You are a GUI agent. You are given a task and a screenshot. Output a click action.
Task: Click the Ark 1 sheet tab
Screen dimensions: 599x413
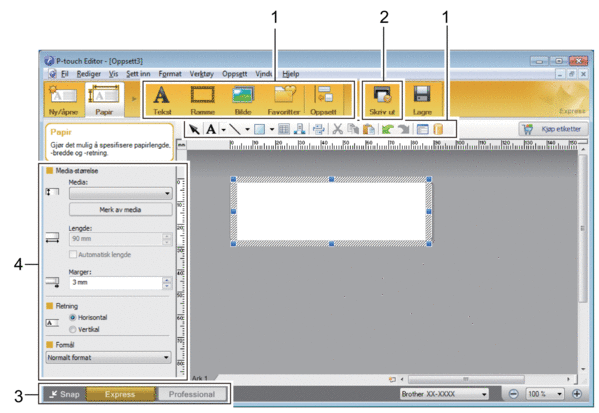200,378
